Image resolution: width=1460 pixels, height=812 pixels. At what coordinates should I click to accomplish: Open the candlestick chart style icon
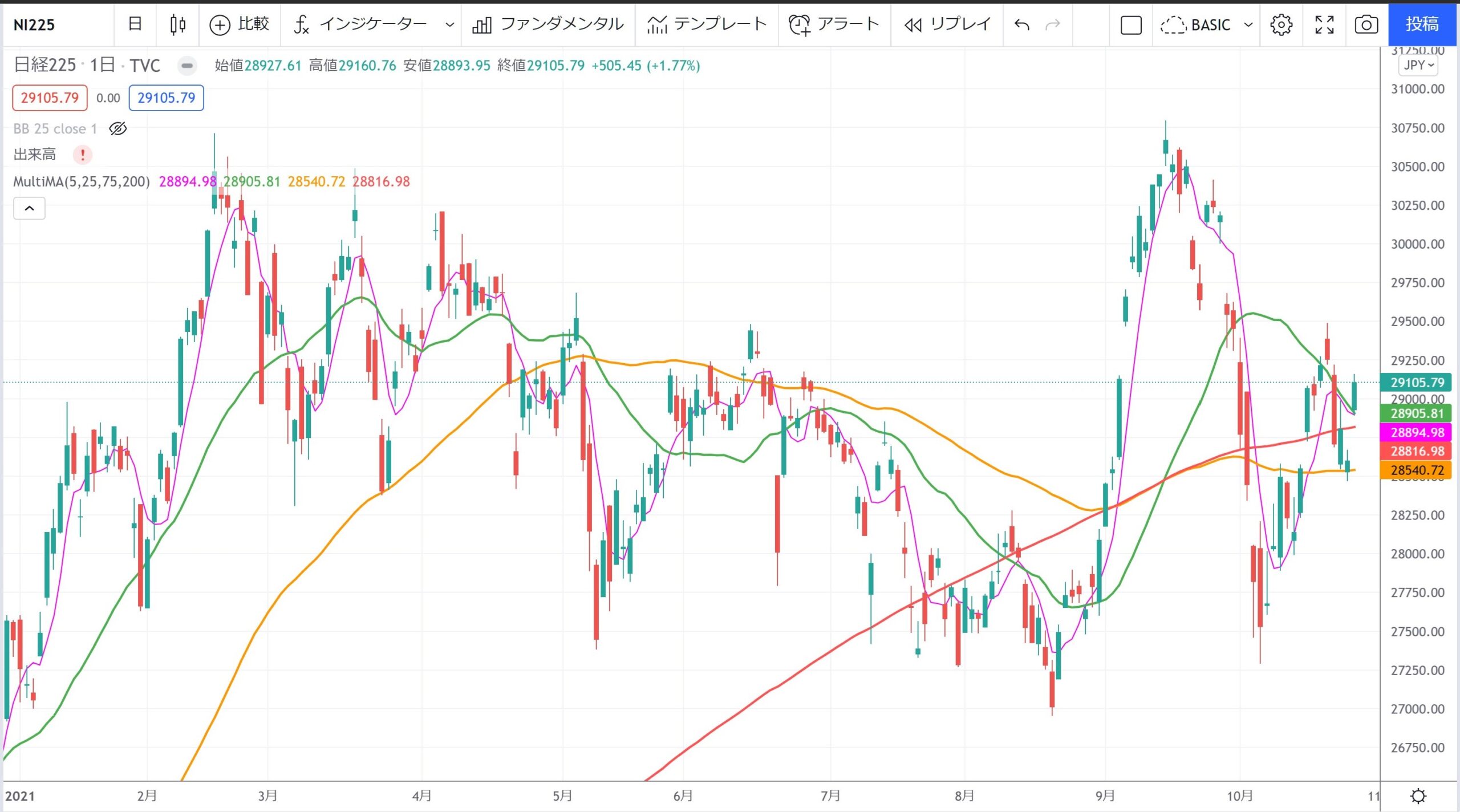[178, 25]
